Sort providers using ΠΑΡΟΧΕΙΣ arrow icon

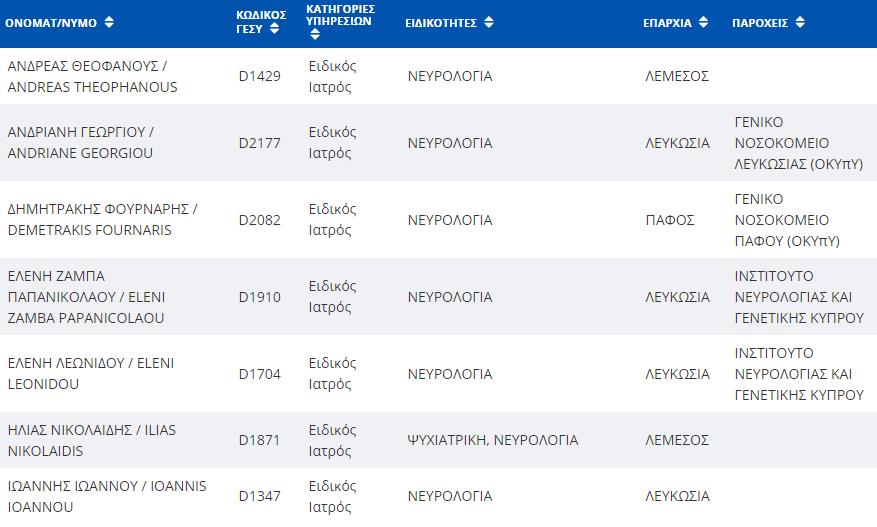coord(800,22)
